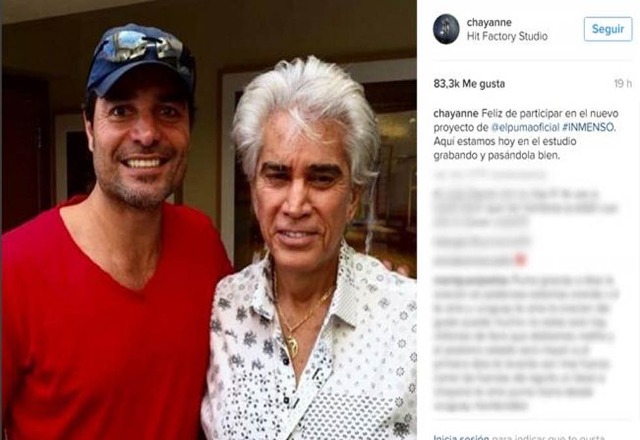Click the chayanne username in post header
The height and width of the screenshot is (440, 640).
pos(489,22)
